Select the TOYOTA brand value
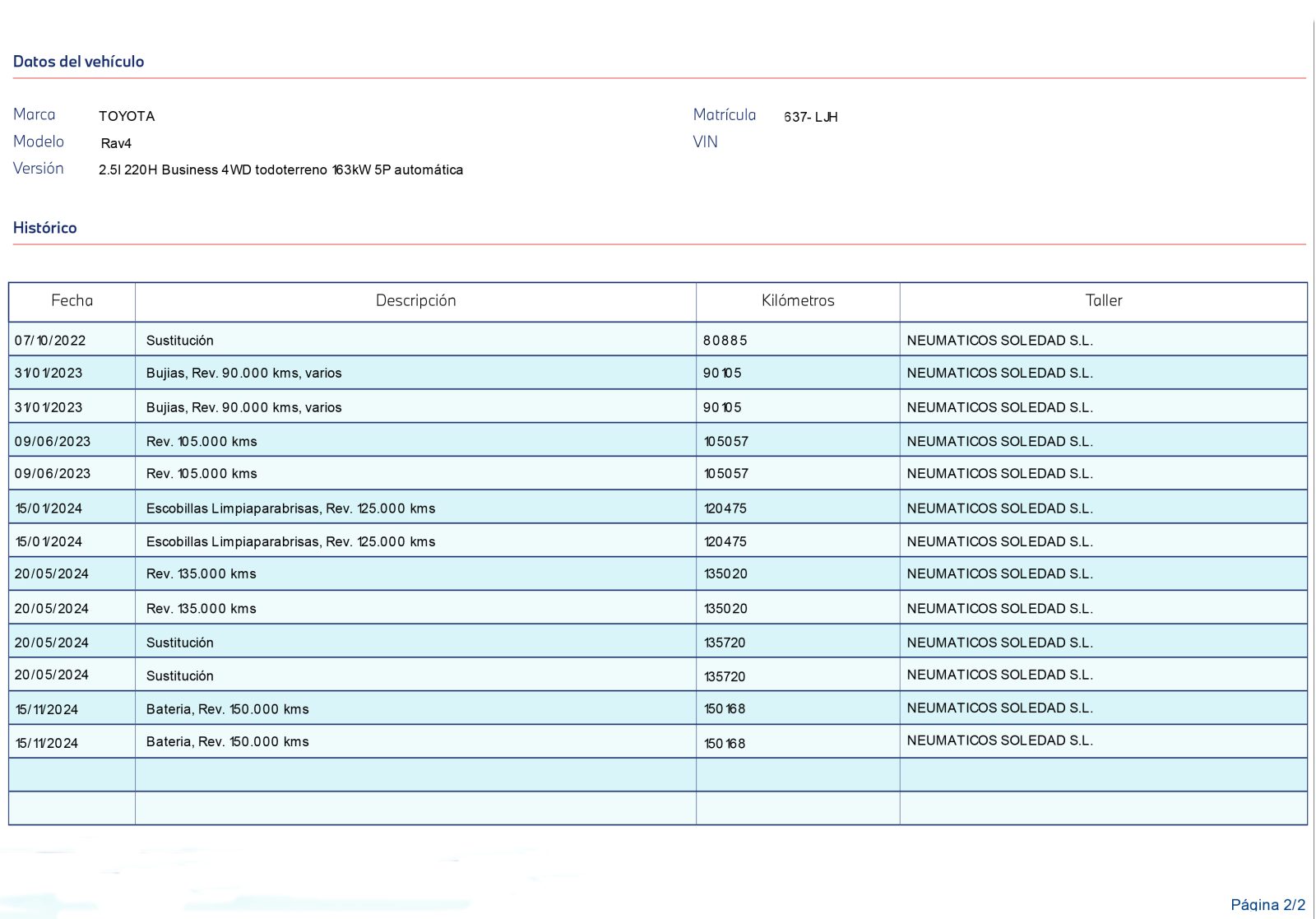Screen dimensions: 1316x919 click(x=127, y=117)
